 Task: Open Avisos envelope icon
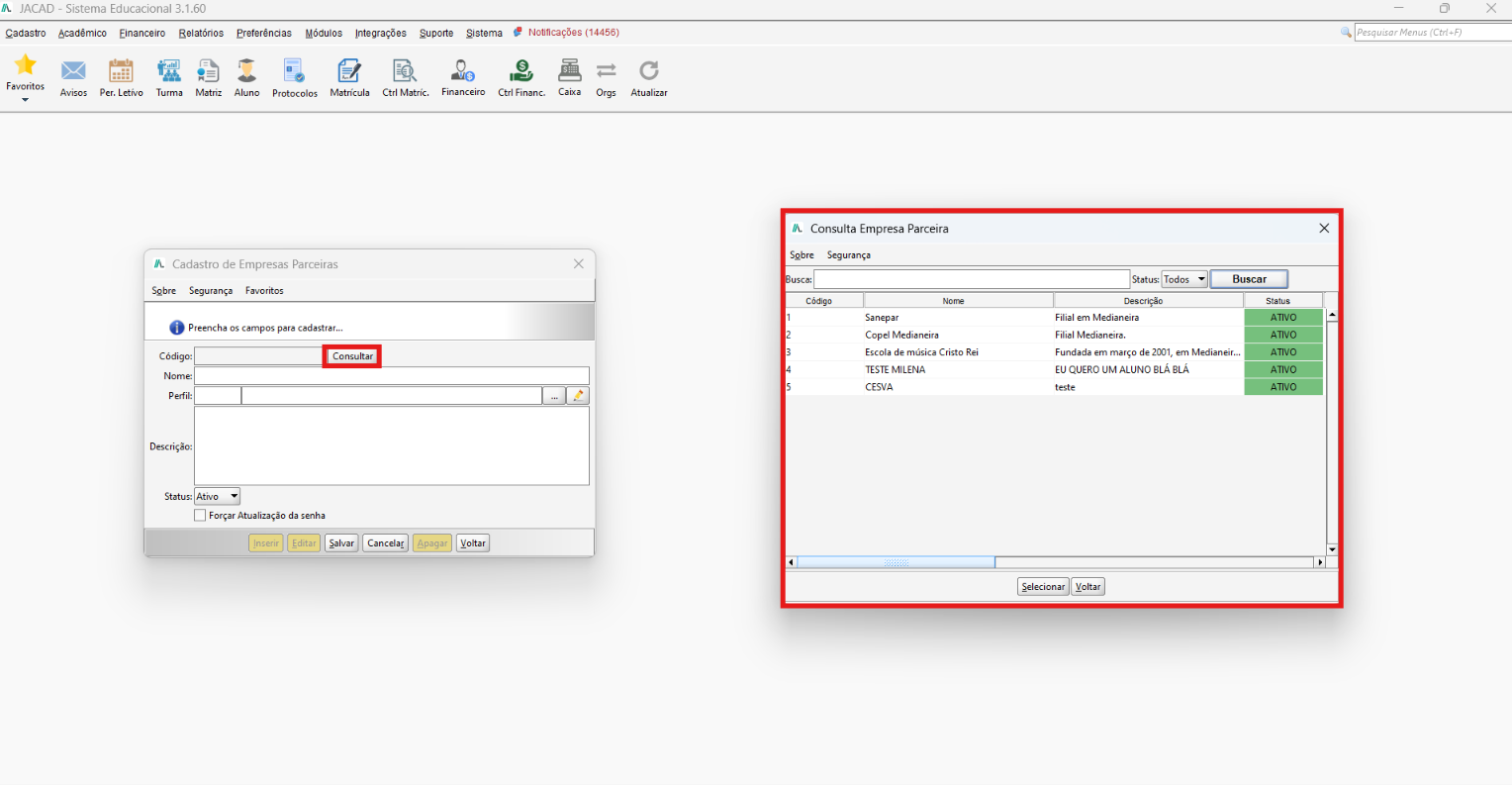coord(73,70)
